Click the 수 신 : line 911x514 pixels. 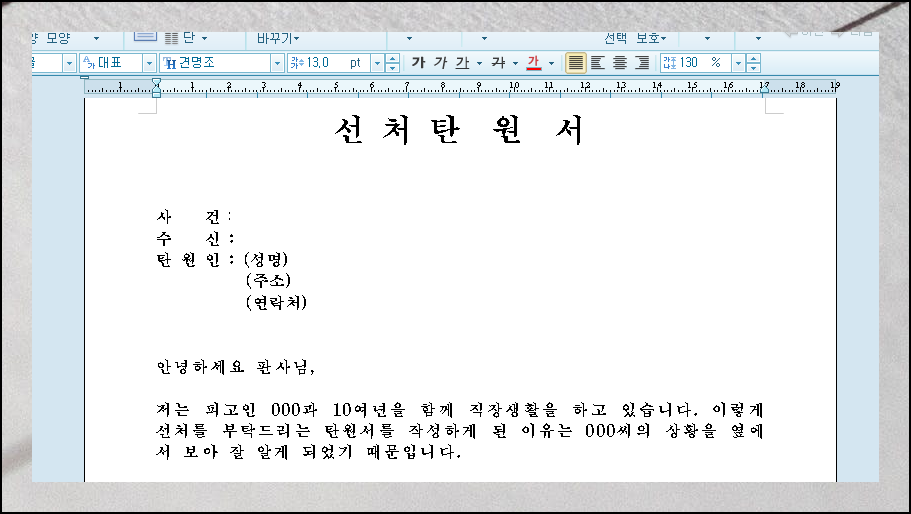click(195, 238)
